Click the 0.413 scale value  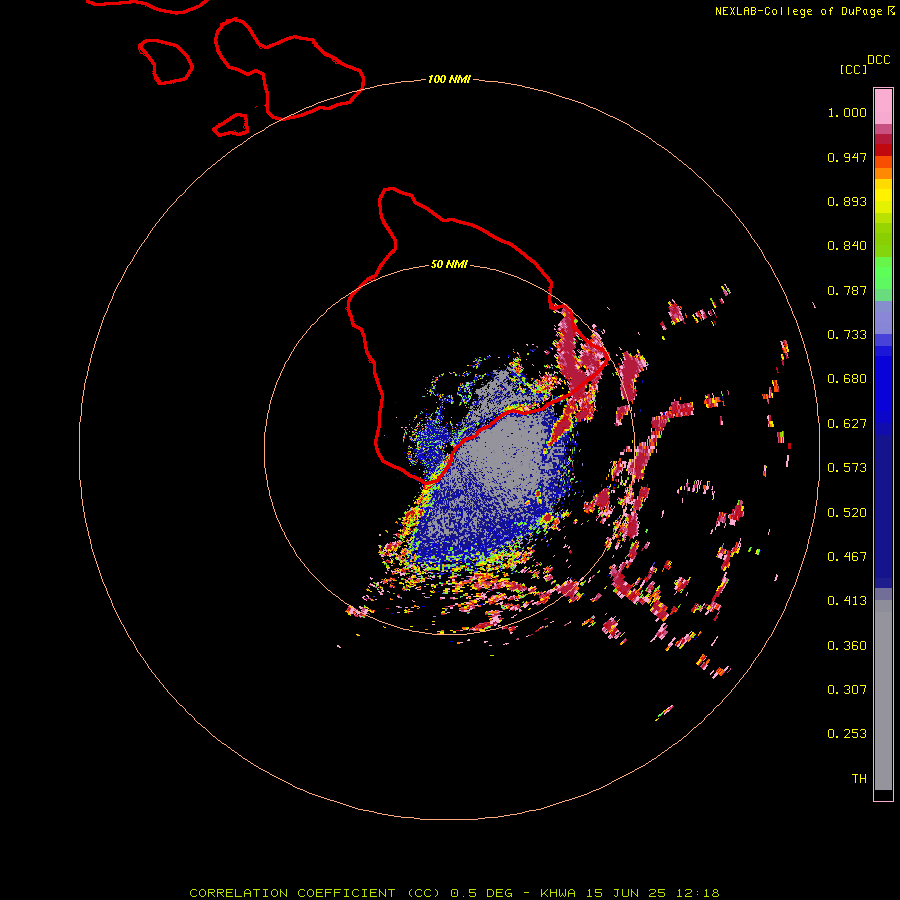pos(847,601)
